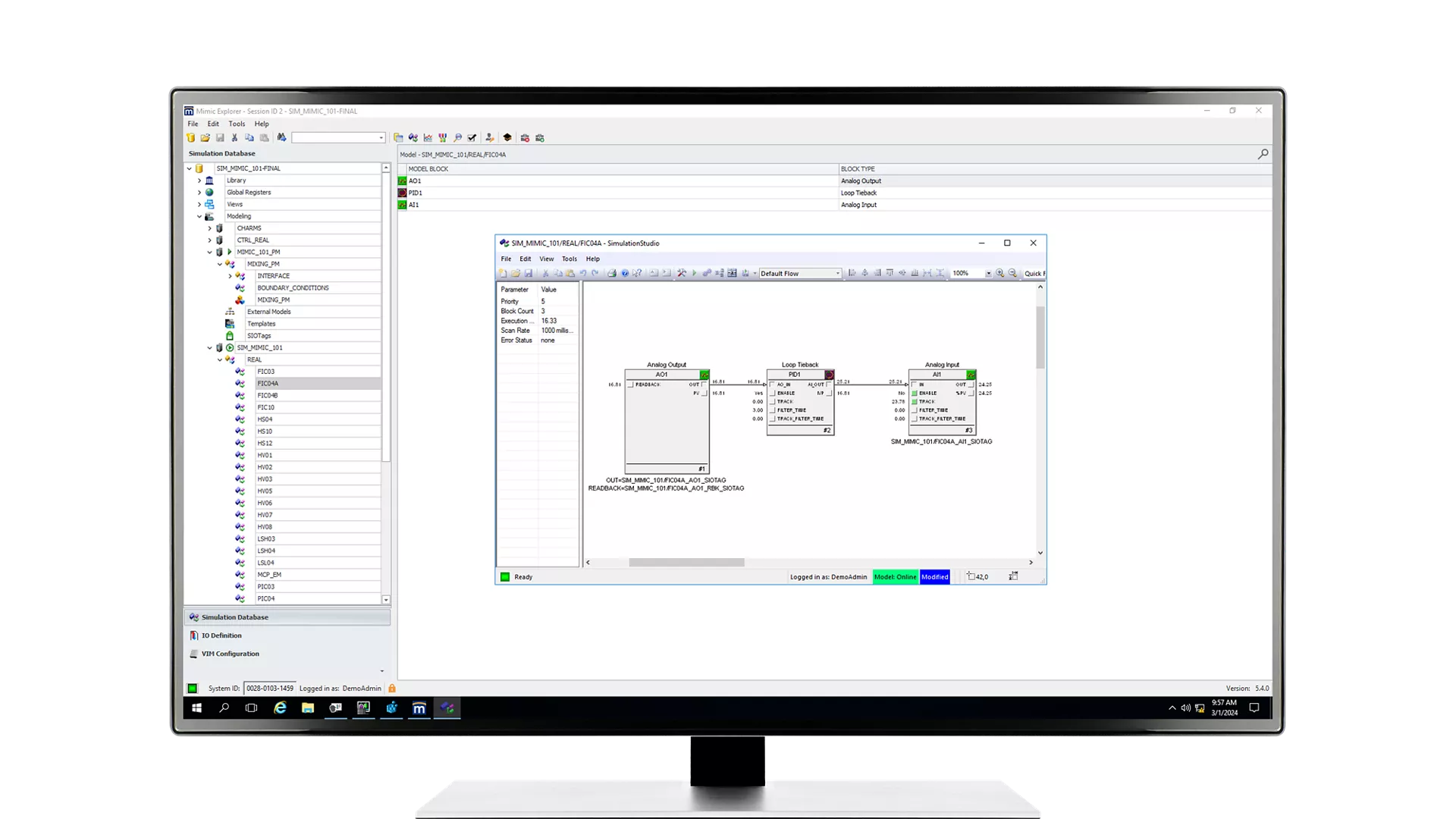Switch to the IO Definition panel

(220, 635)
